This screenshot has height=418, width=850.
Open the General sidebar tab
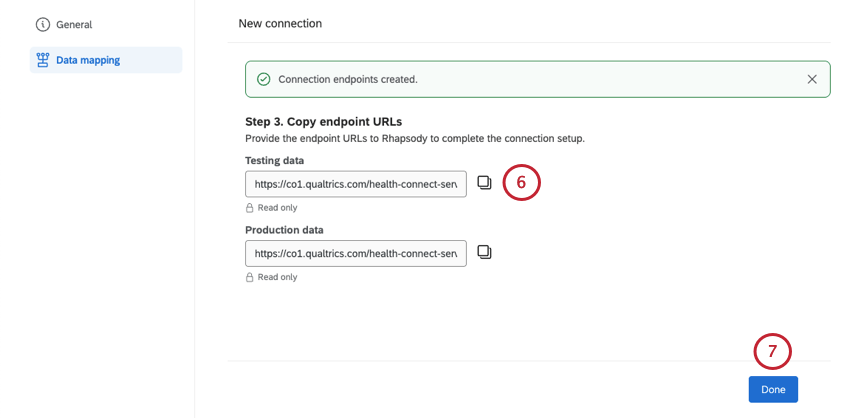pos(74,24)
